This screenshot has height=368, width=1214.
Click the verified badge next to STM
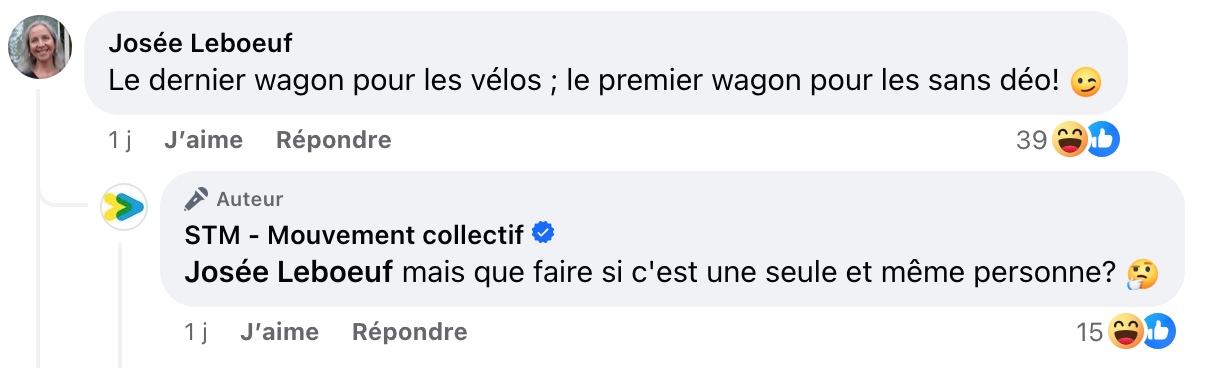544,234
